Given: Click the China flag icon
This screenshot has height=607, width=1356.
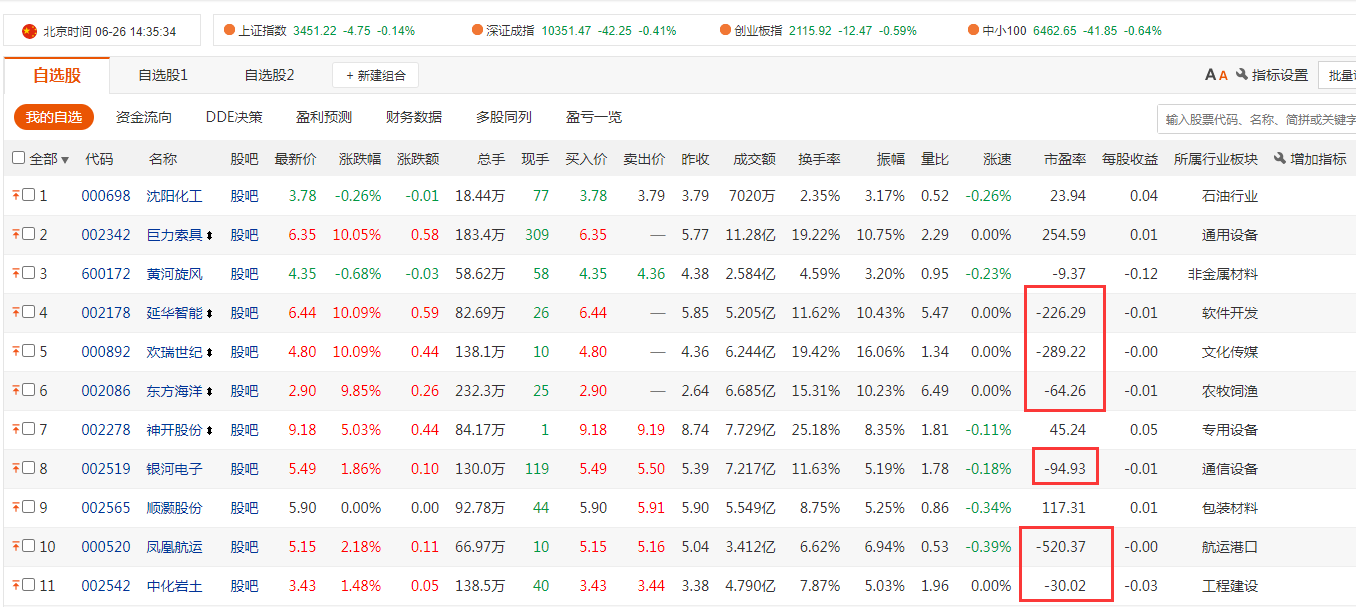Looking at the screenshot, I should 29,31.
